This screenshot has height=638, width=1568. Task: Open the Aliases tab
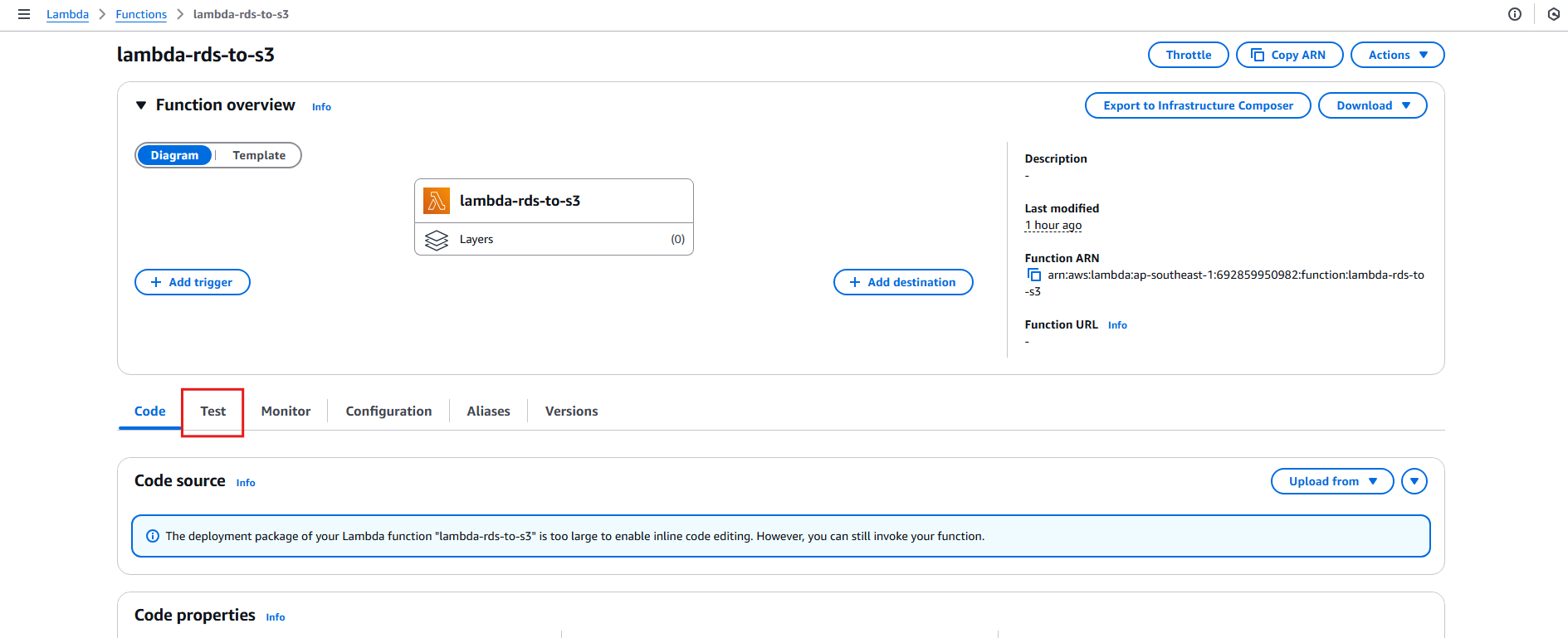tap(488, 412)
